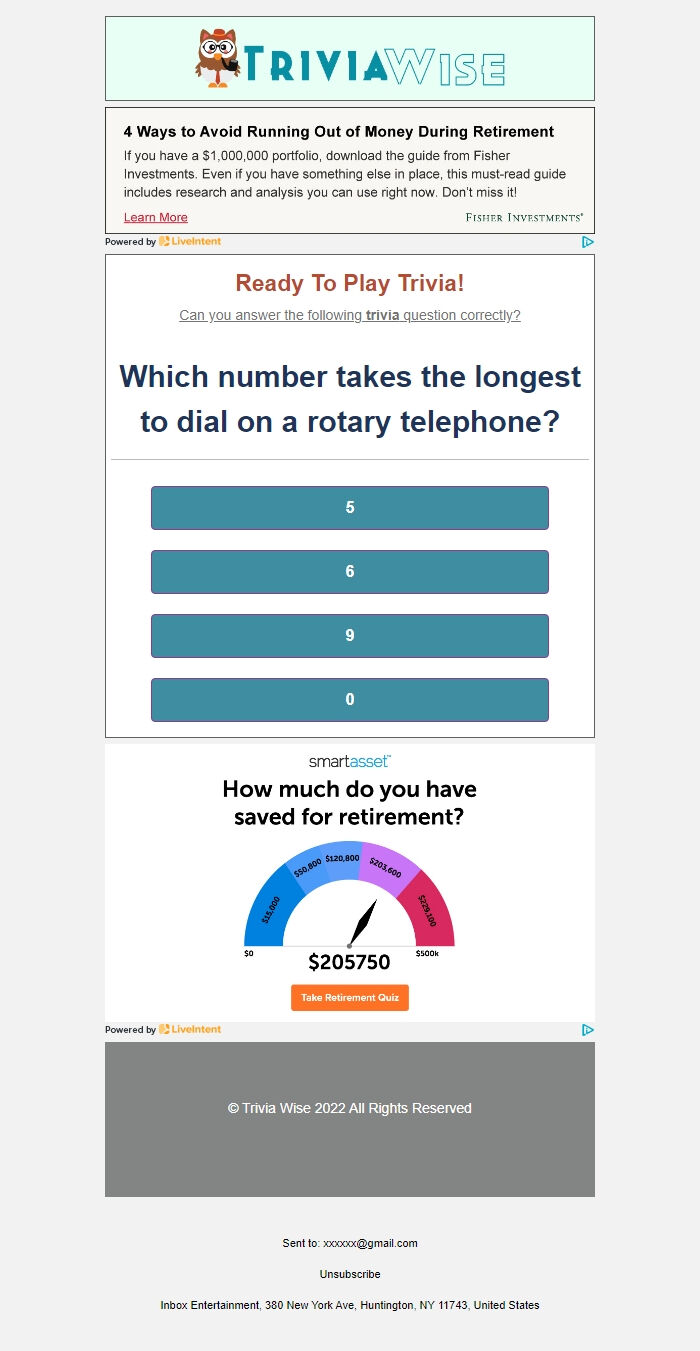Click the TriviaWise owl mascot logo
Viewport: 700px width, 1351px height.
(218, 58)
